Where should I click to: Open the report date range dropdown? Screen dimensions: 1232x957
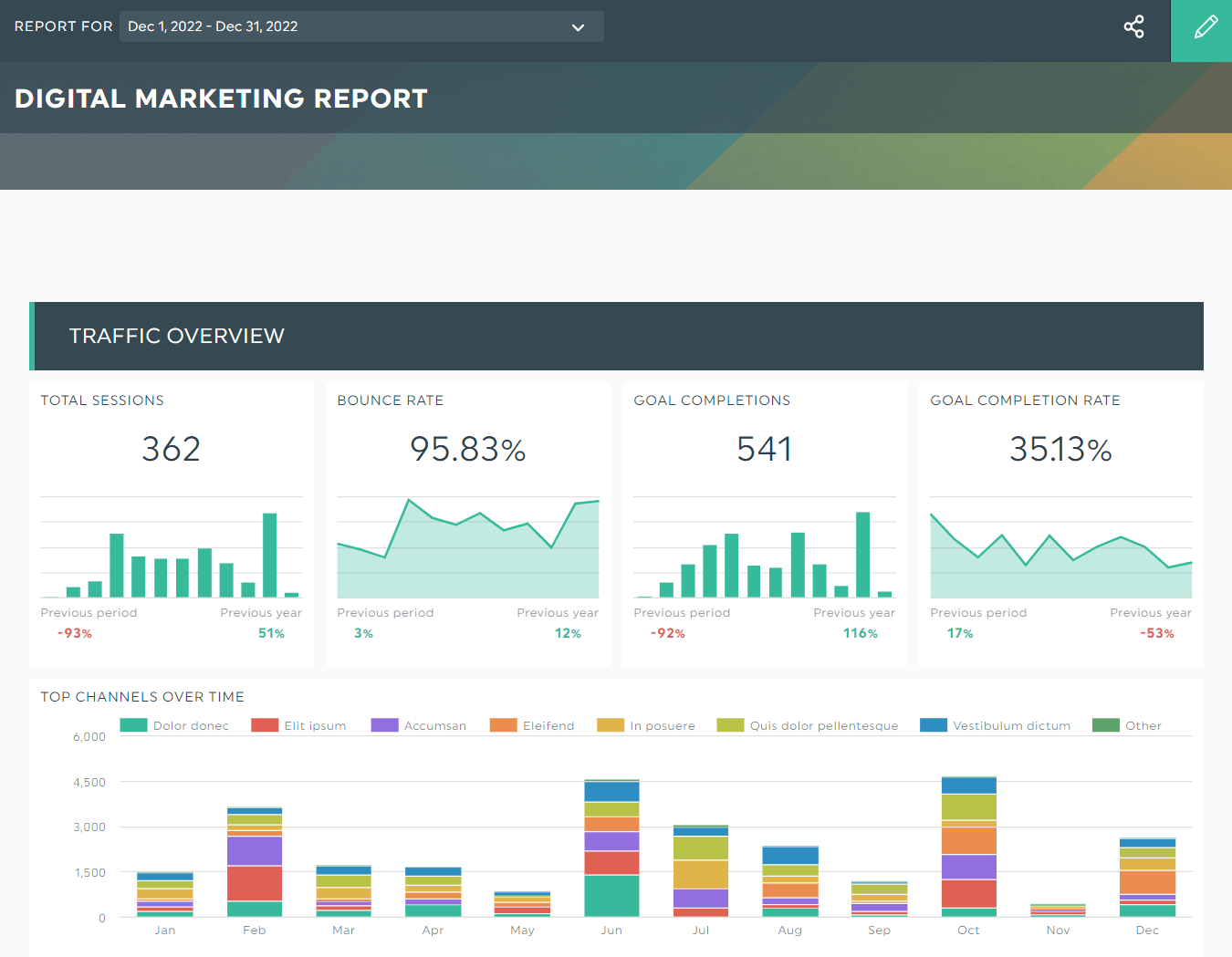[x=361, y=26]
